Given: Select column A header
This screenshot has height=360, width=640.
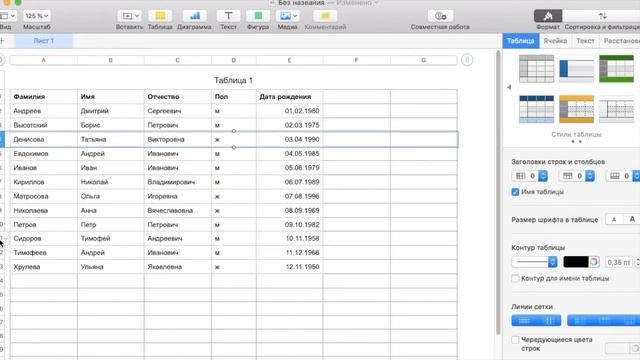Looking at the screenshot, I should pyautogui.click(x=44, y=60).
